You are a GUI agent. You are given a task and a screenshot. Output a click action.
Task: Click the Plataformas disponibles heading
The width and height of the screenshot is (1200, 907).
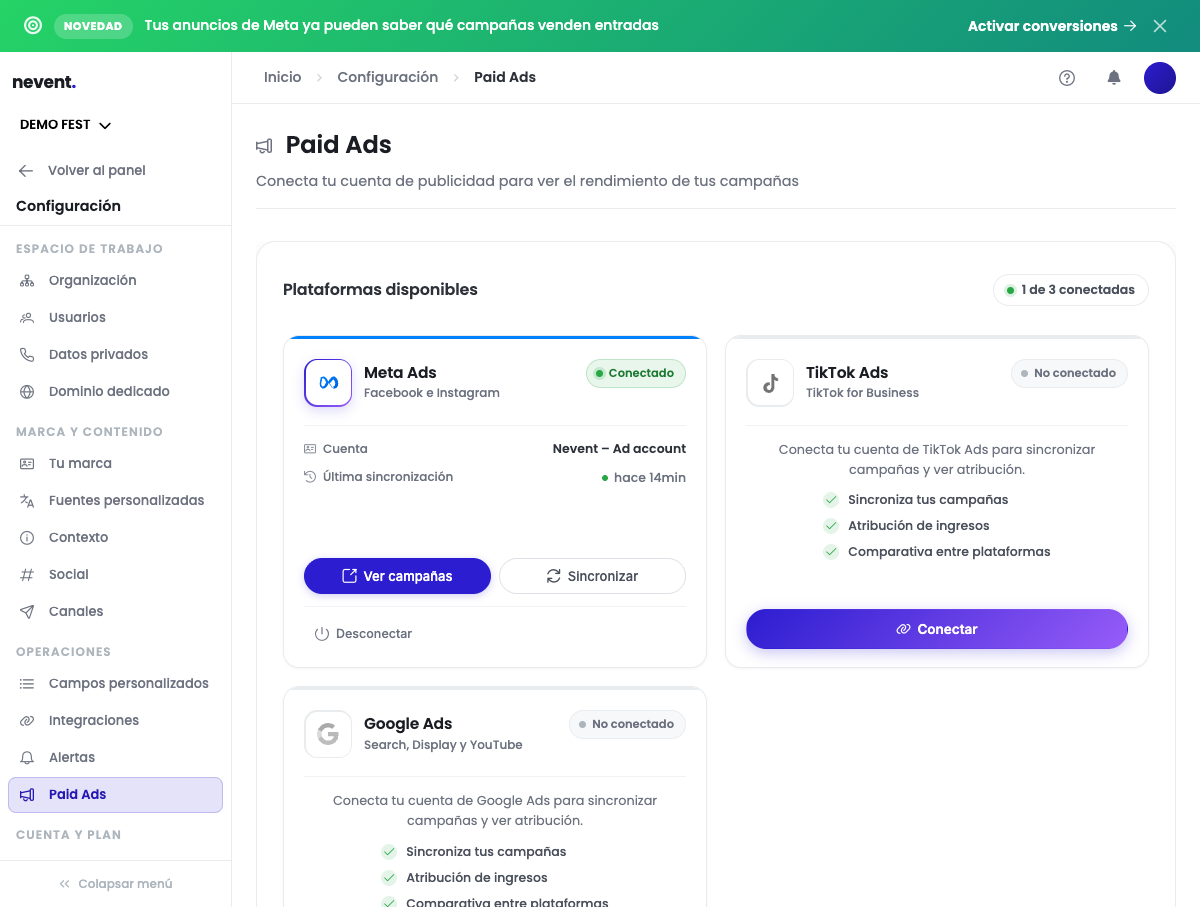[380, 290]
